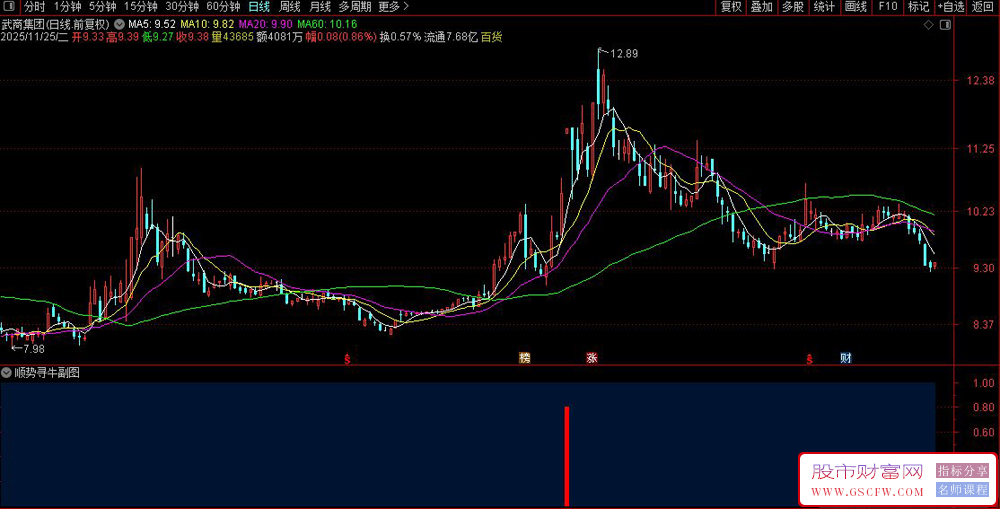Open the F10 company info
Viewport: 1000px width, 509px height.
pos(887,6)
